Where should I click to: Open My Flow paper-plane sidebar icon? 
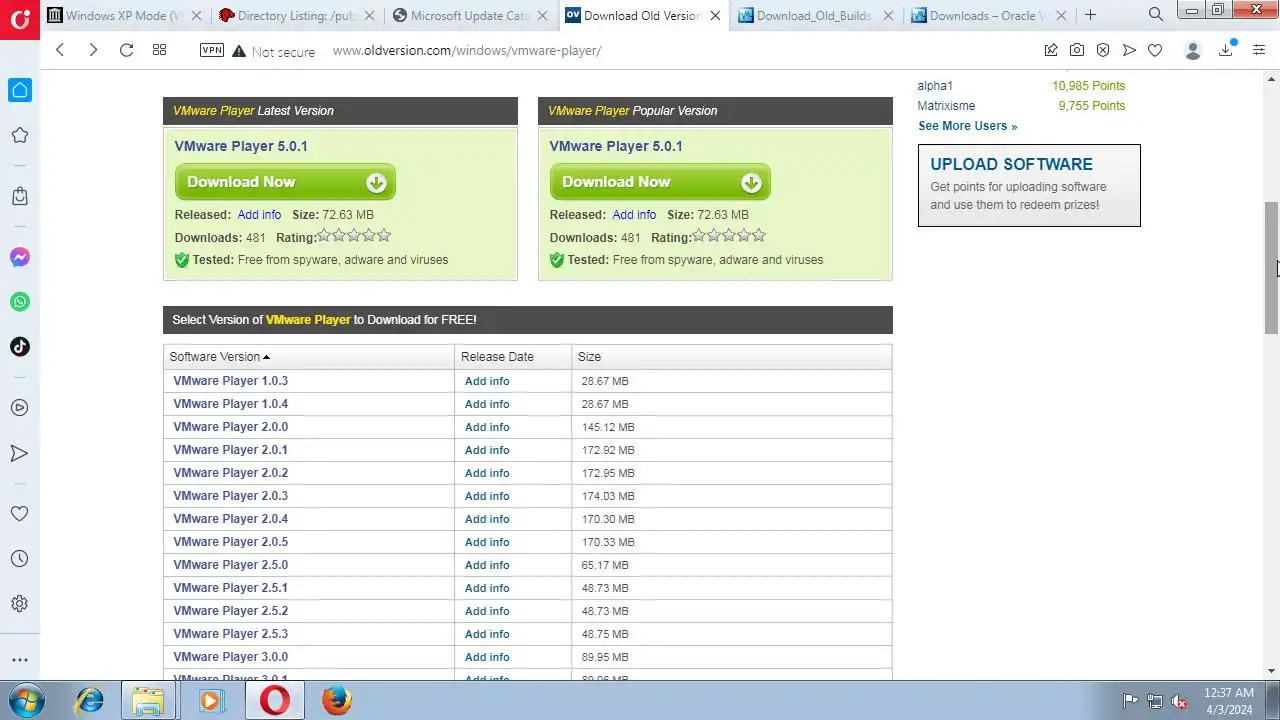click(19, 453)
